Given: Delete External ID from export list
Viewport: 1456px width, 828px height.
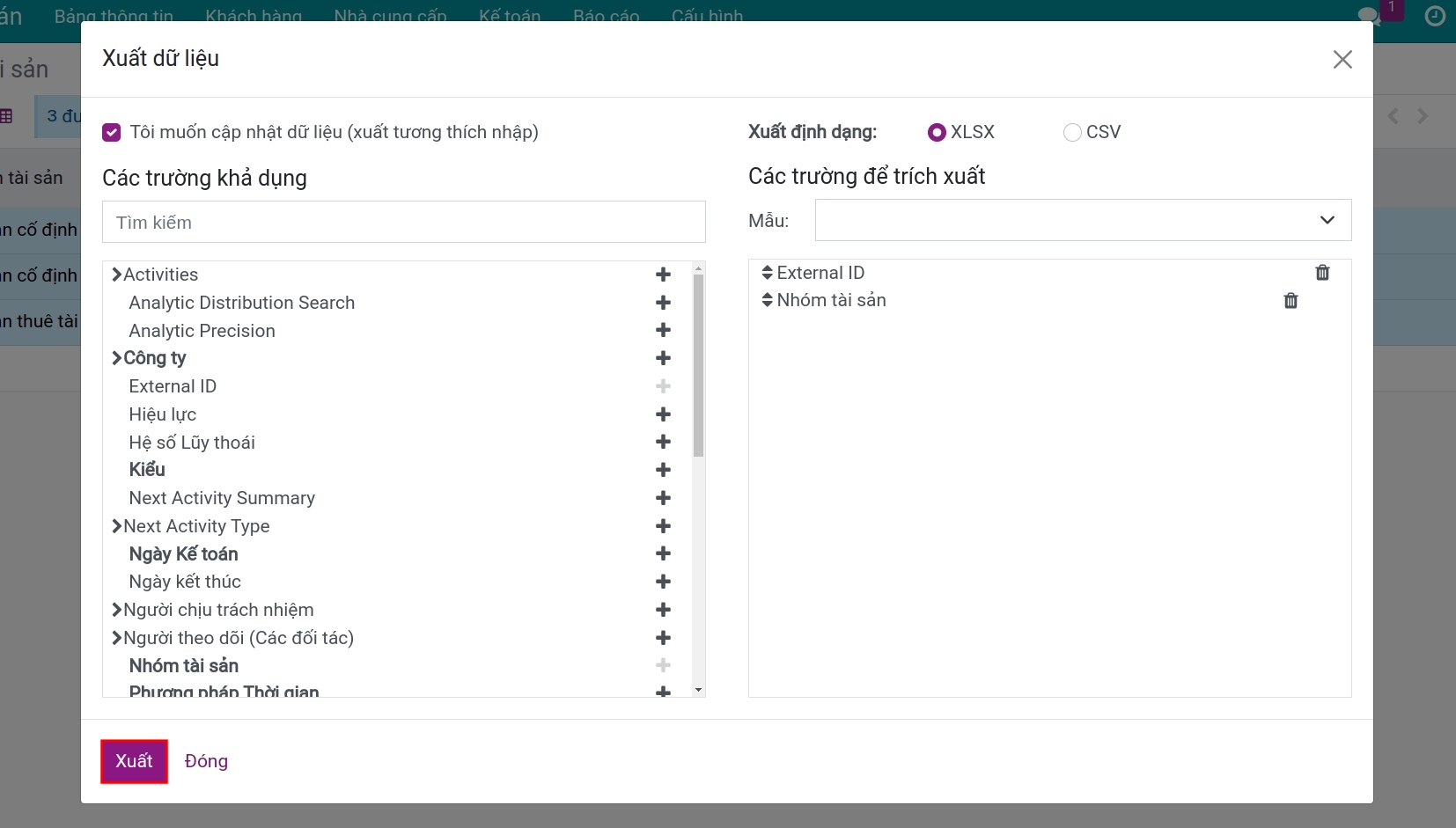Looking at the screenshot, I should point(1322,273).
